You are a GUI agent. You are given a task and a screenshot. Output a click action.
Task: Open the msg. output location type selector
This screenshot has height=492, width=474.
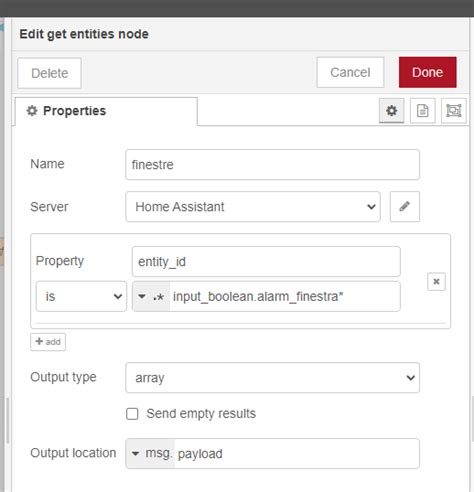click(150, 453)
